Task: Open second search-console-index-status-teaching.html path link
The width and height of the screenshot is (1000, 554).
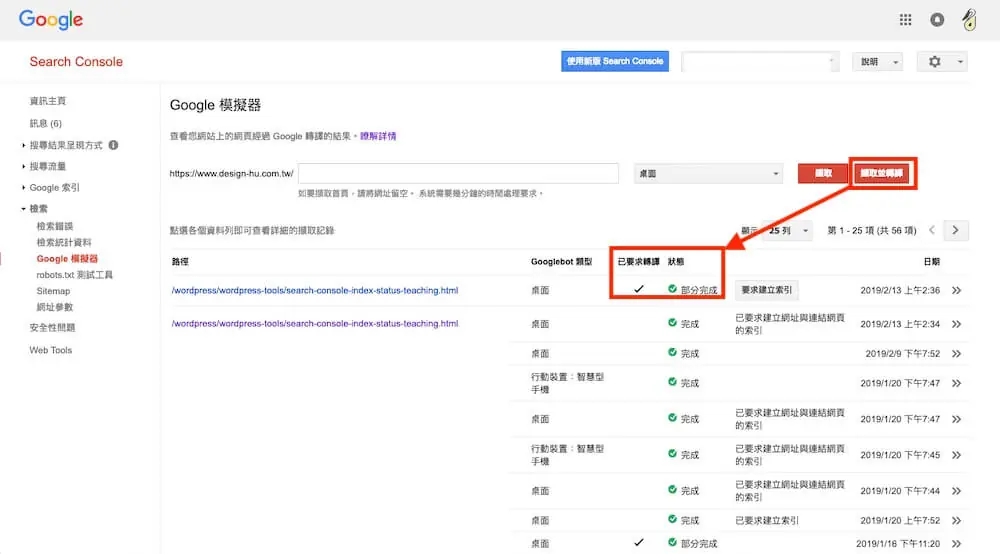Action: (x=314, y=323)
